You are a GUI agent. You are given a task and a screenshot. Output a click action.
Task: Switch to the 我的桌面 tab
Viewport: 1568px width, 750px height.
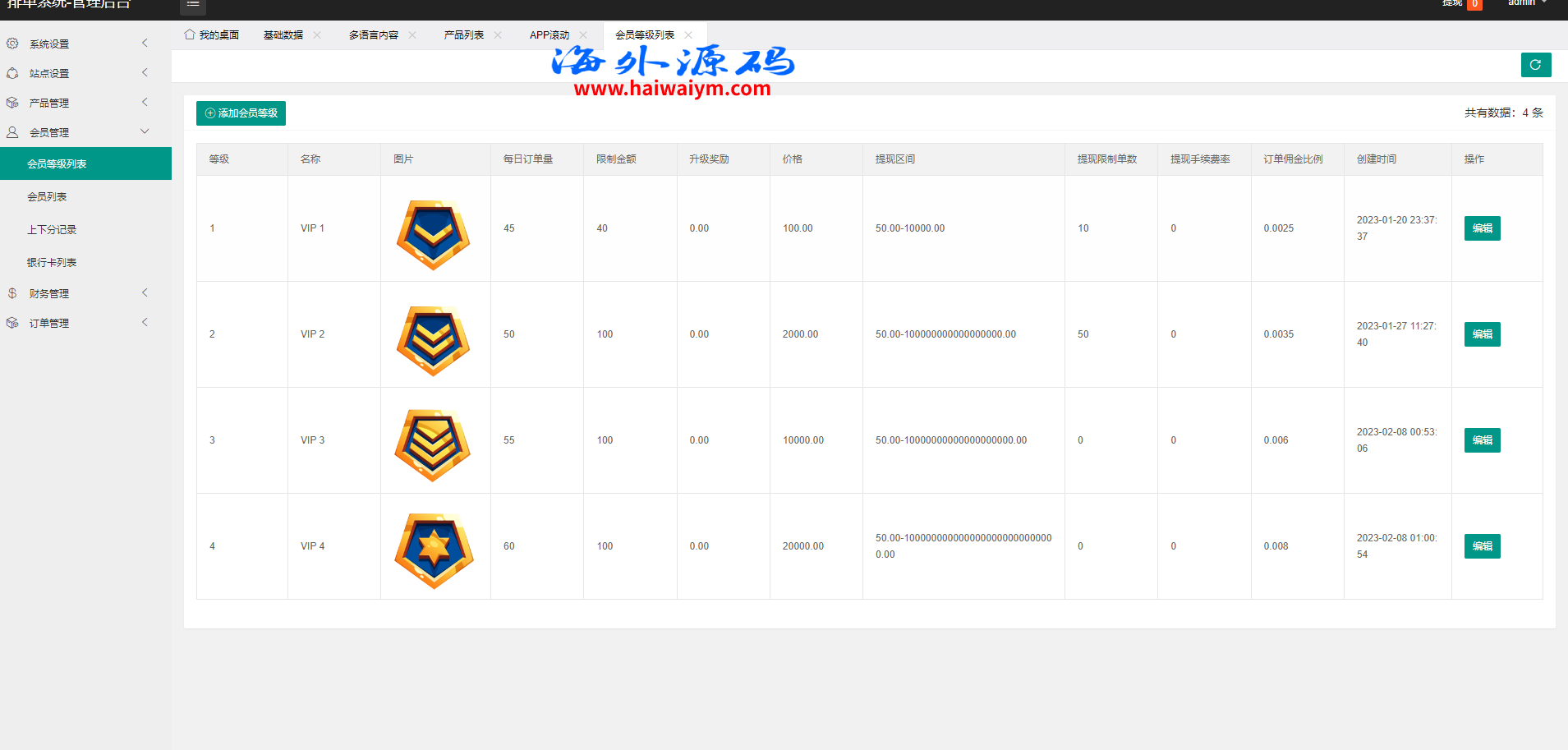tap(212, 35)
